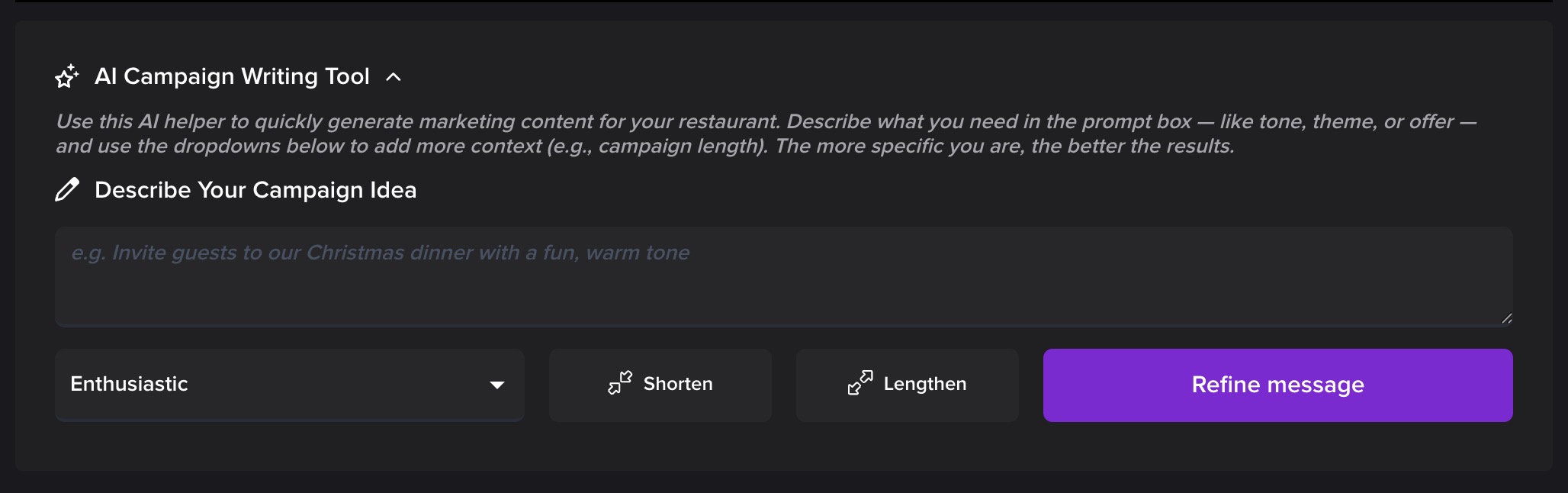Click the pencil icon beside Describe Your Campaign Idea
The image size is (1568, 493).
[67, 189]
